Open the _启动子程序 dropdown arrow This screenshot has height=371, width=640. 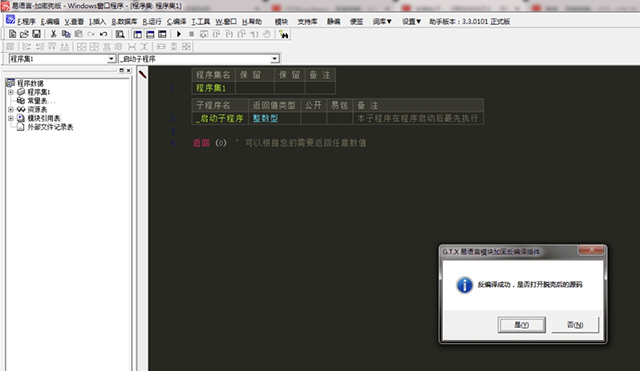pyautogui.click(x=275, y=59)
